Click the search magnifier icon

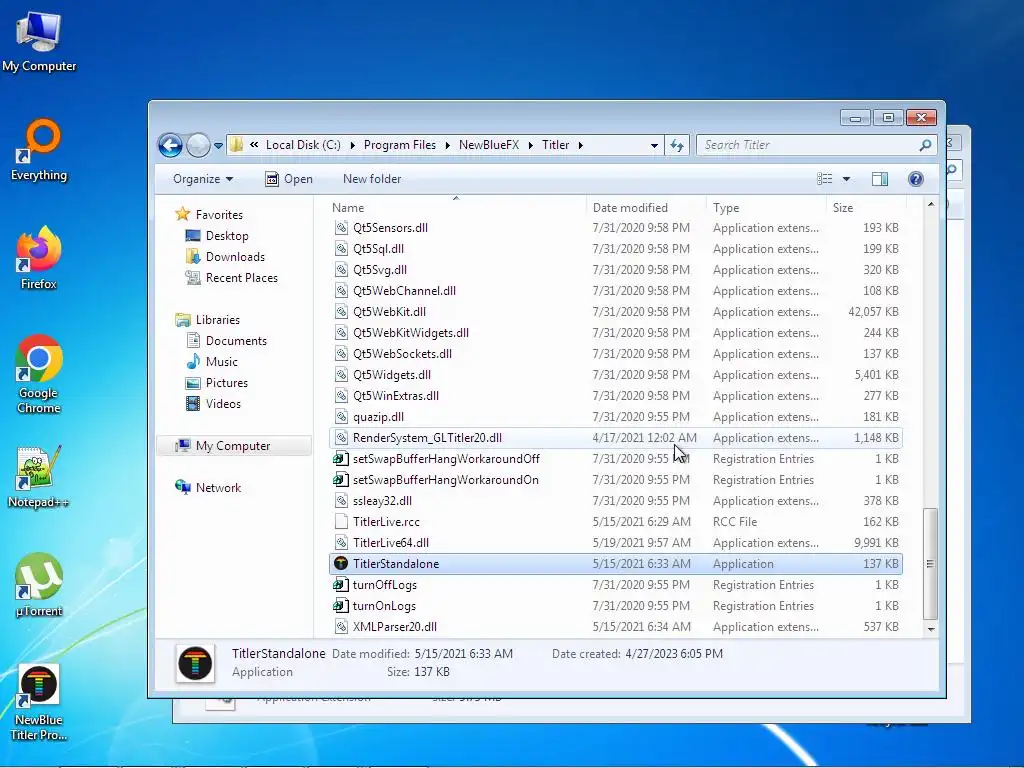coord(925,145)
